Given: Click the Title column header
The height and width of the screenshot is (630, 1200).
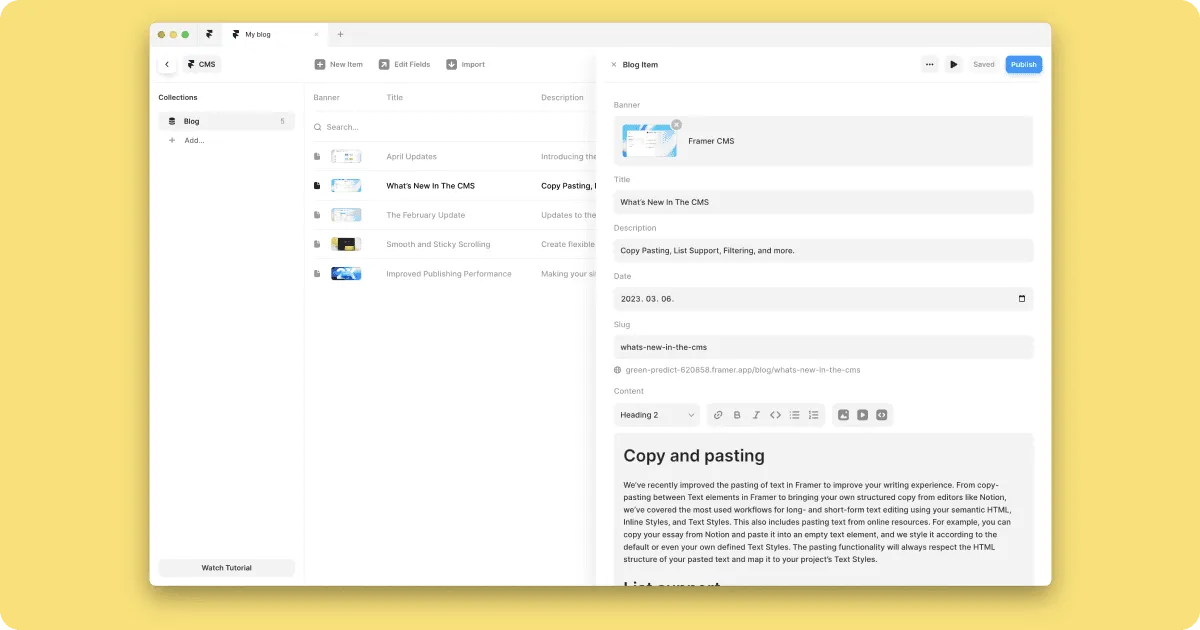Looking at the screenshot, I should click(395, 98).
